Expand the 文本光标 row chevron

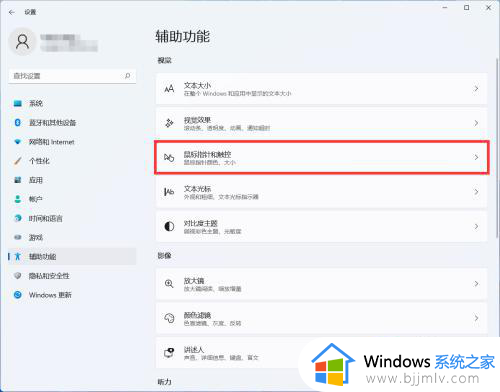pyautogui.click(x=476, y=192)
